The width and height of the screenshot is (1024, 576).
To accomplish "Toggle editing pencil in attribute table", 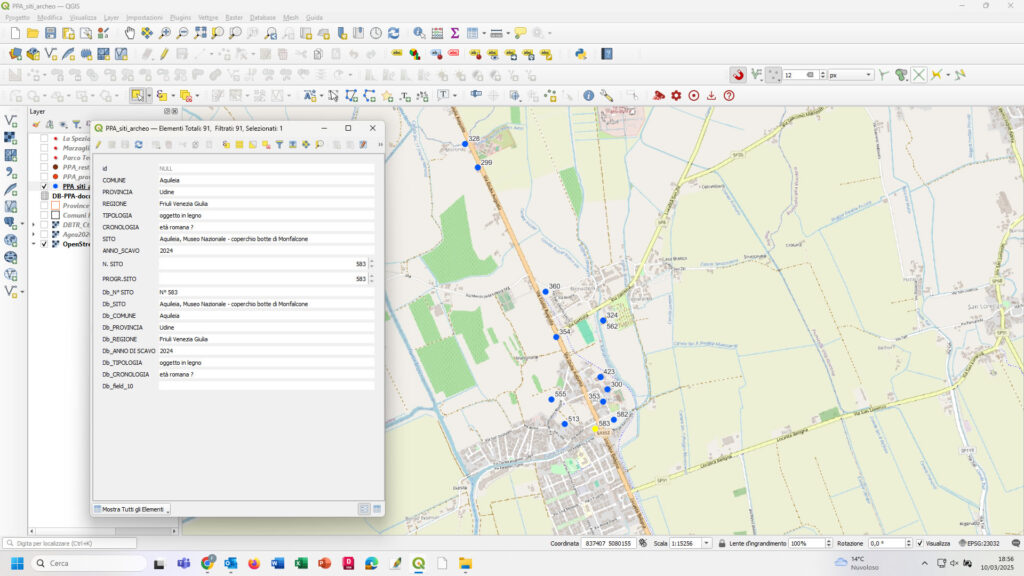I will [98, 145].
